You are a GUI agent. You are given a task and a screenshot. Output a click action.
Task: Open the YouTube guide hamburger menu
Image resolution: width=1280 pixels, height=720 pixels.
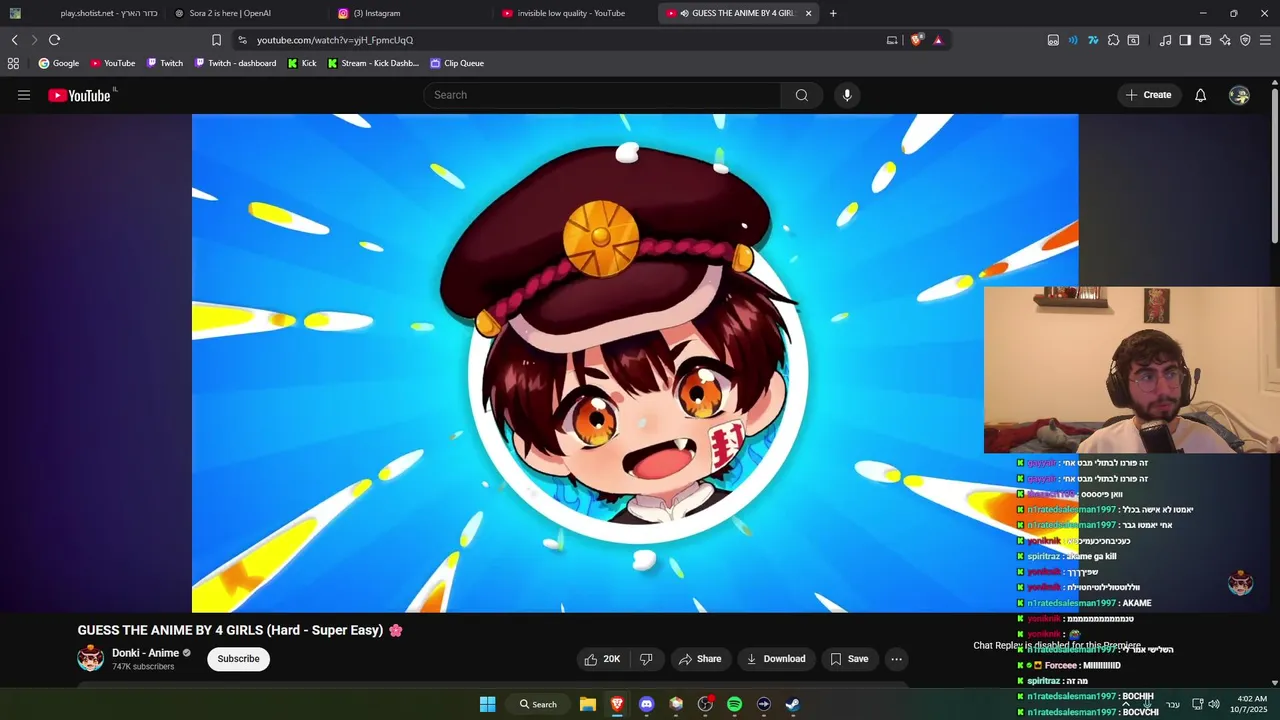tap(24, 95)
